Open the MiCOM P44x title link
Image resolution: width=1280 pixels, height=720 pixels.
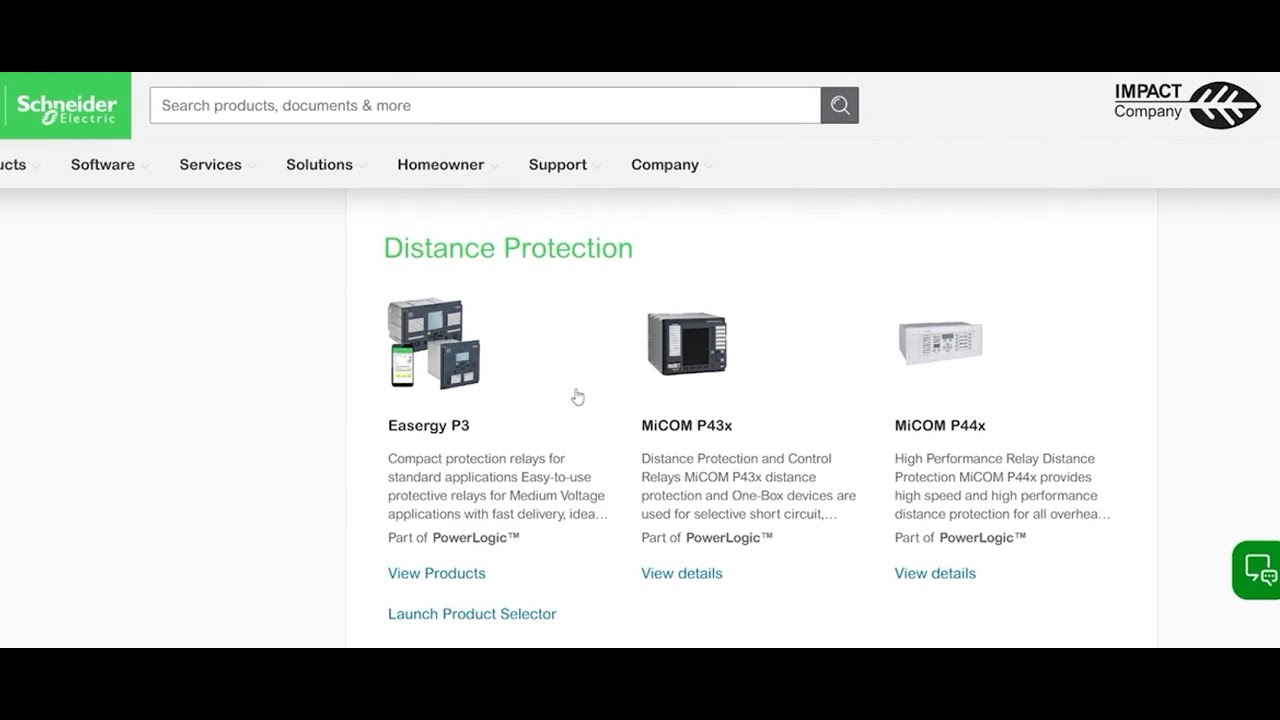point(940,425)
